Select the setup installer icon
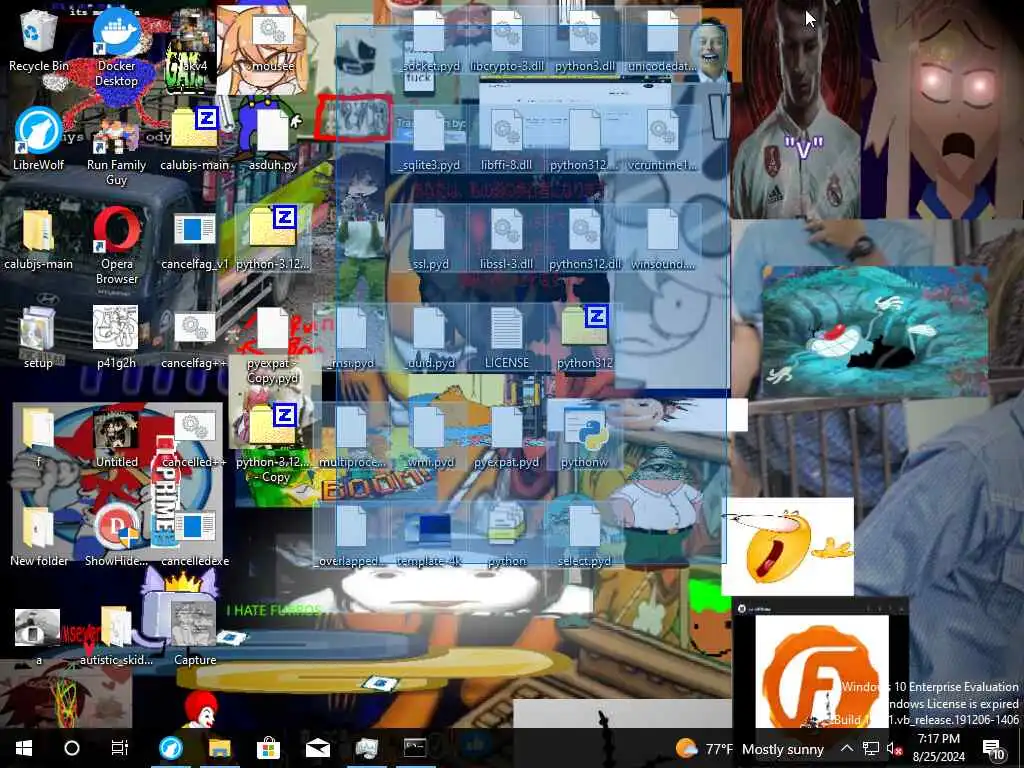1024x768 pixels. point(38,338)
